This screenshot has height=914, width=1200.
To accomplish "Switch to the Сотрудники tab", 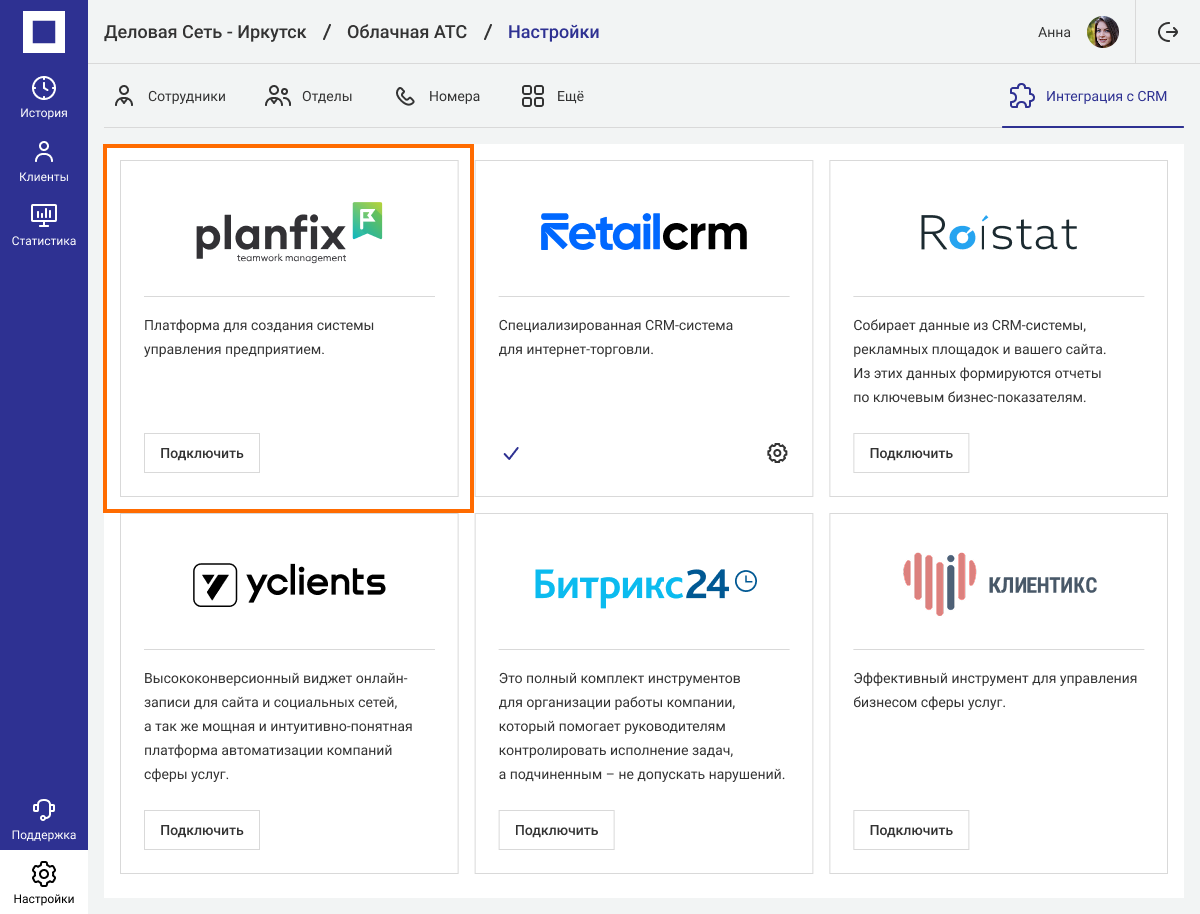I will pos(170,97).
